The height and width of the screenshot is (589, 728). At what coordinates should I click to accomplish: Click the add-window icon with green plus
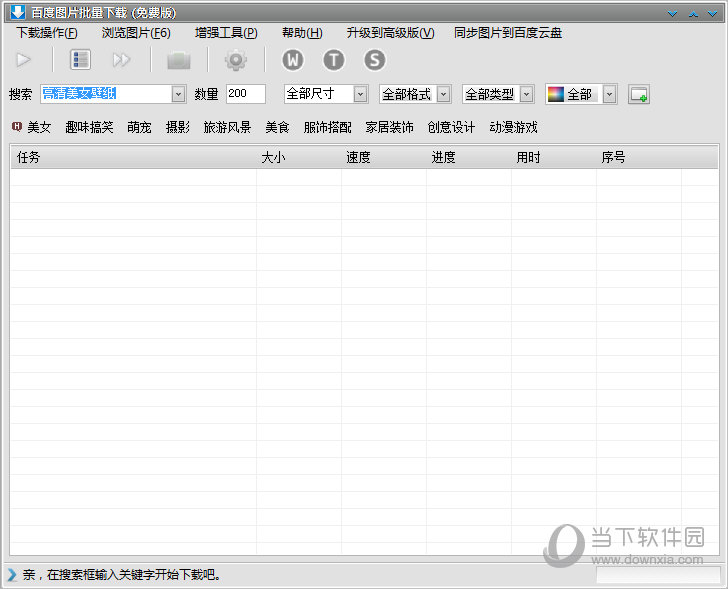639,94
